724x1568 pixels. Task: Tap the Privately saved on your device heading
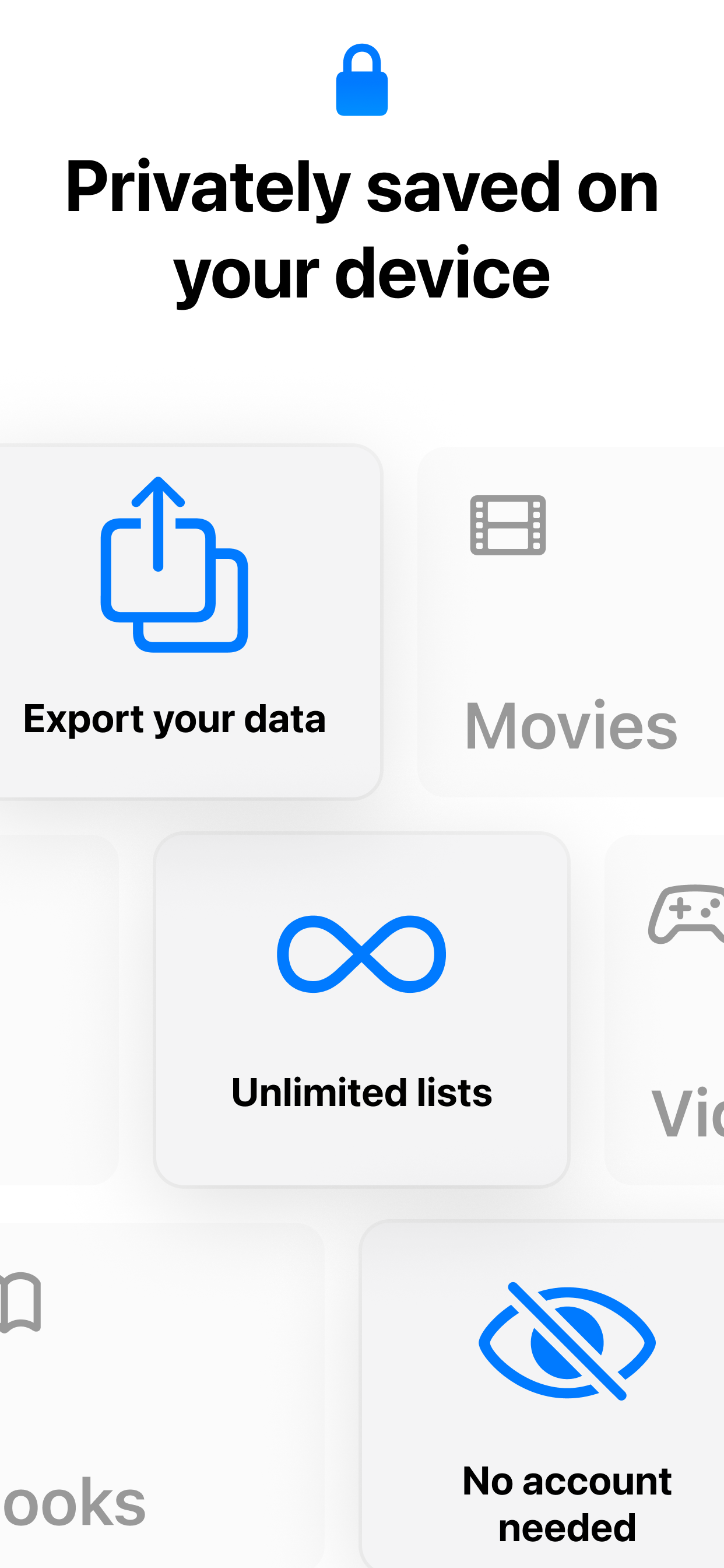coord(362,229)
